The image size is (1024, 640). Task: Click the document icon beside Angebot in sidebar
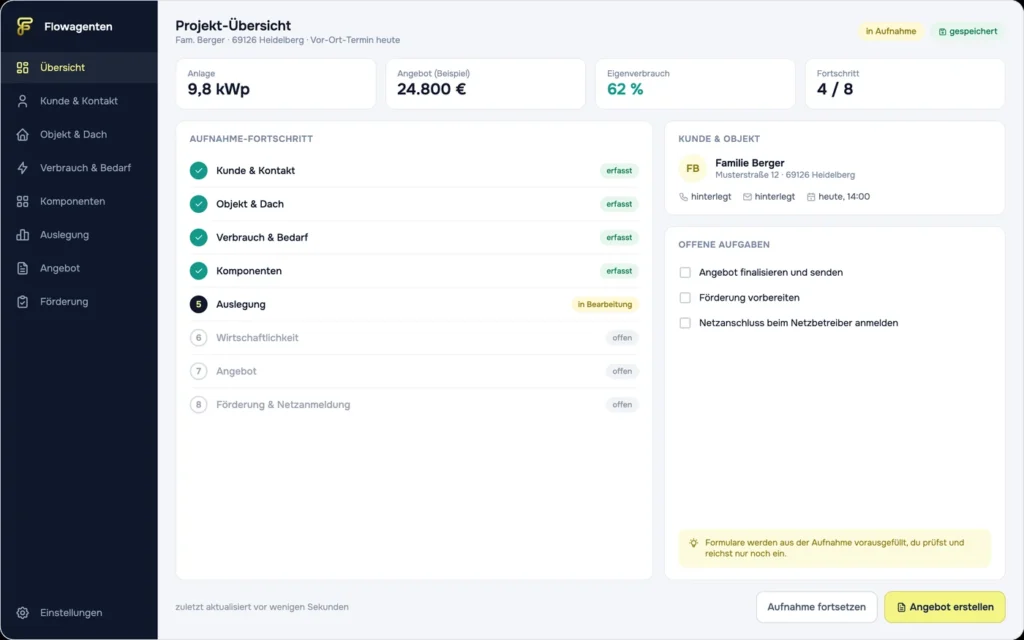(23, 268)
